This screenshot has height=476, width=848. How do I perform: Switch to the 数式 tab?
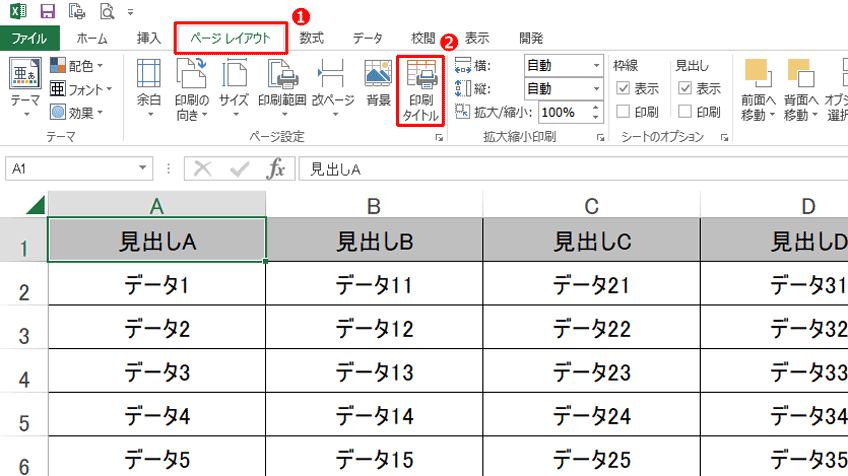point(312,38)
